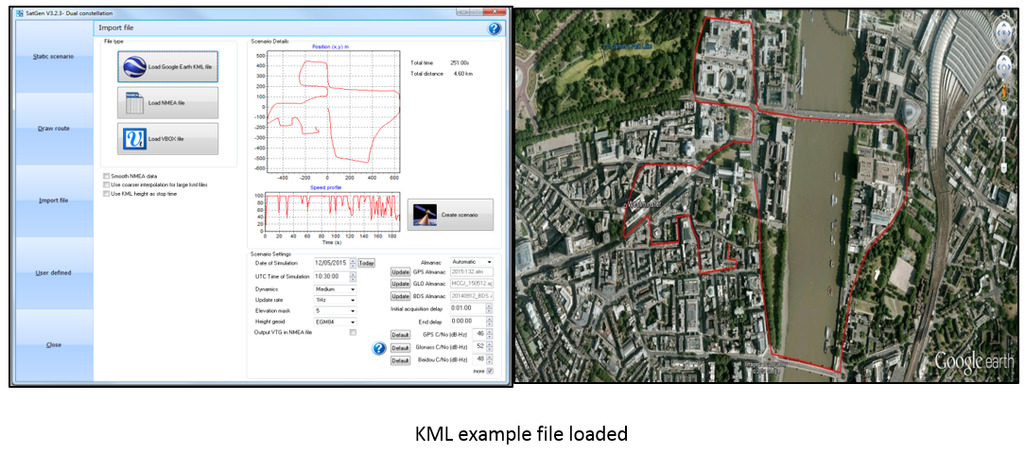
Task: Click the blue help icon beside Glonass Default
Action: (378, 348)
